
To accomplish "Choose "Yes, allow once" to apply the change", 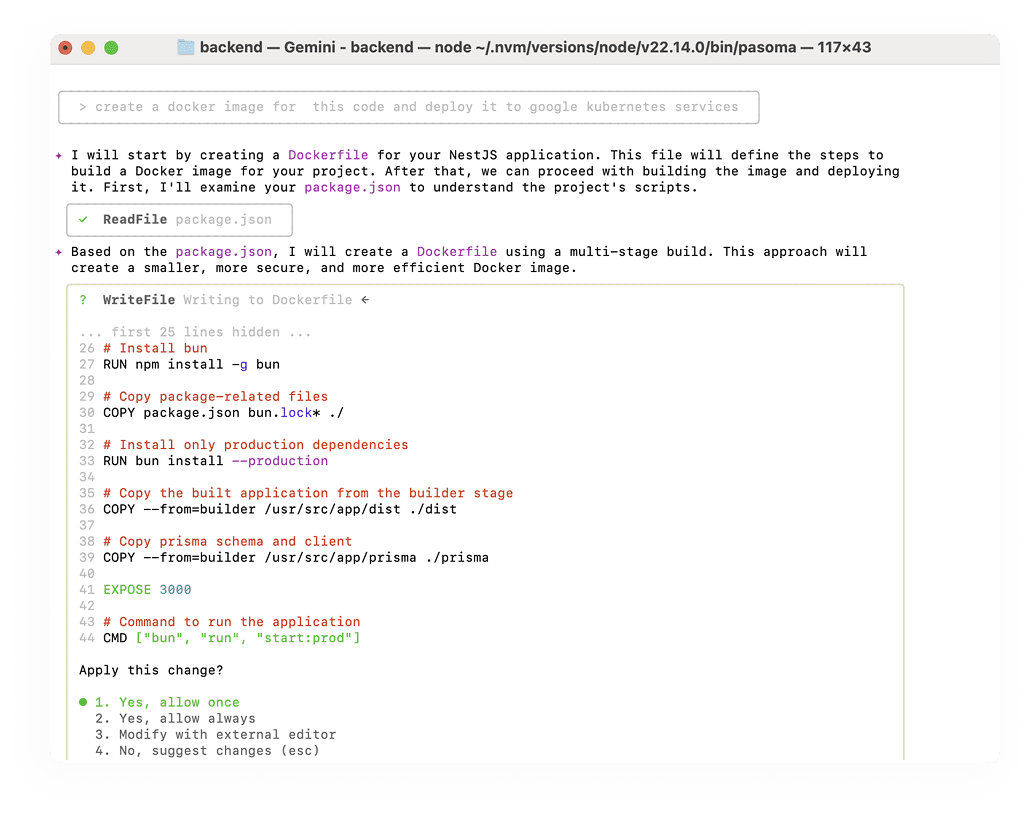I will (168, 702).
